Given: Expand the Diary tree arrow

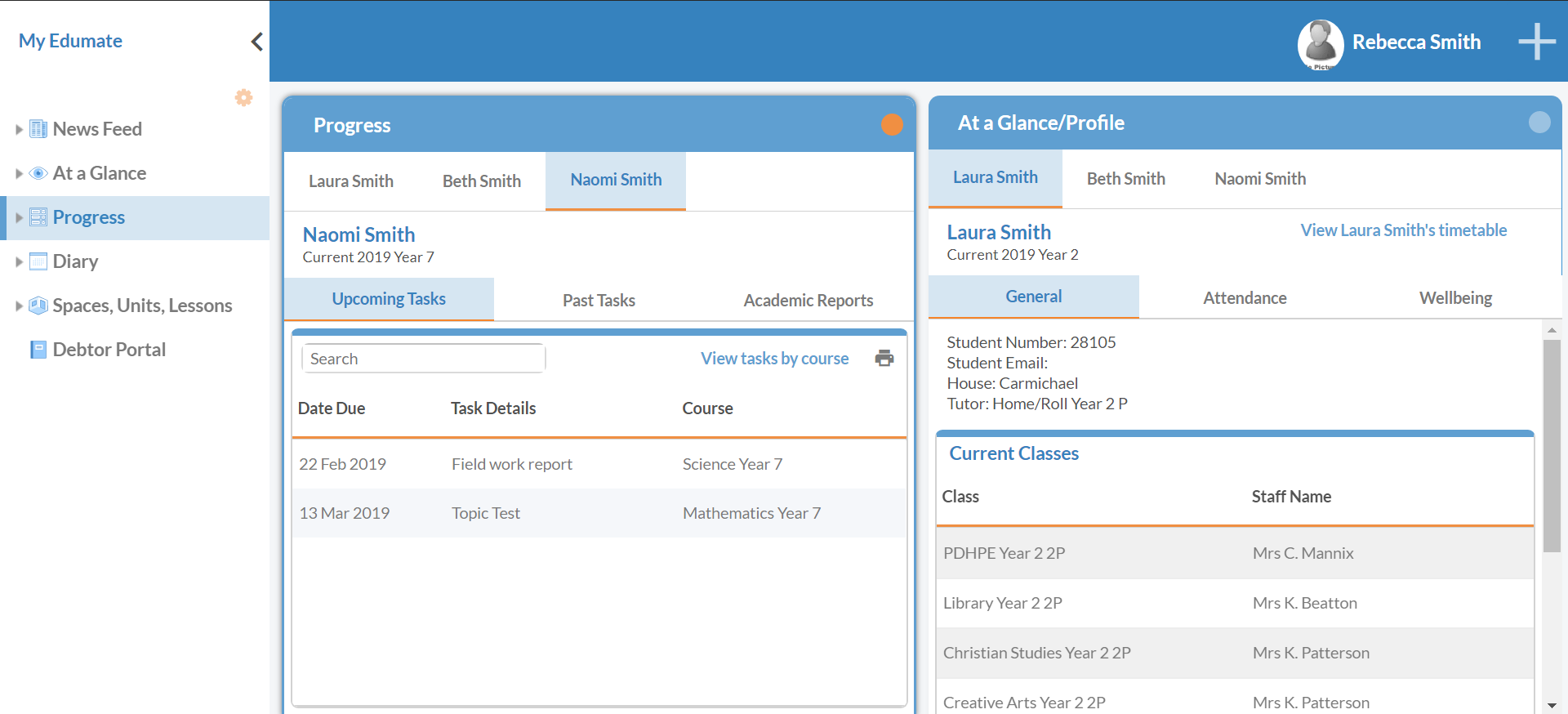Looking at the screenshot, I should pos(19,261).
